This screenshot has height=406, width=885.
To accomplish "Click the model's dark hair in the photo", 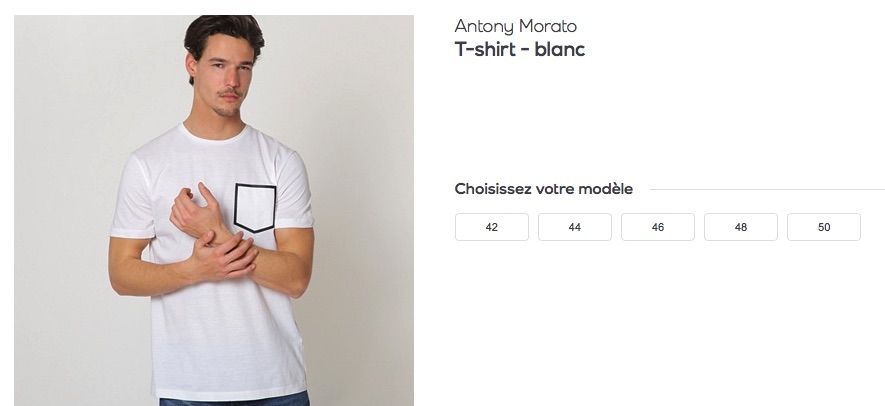I will pos(224,33).
